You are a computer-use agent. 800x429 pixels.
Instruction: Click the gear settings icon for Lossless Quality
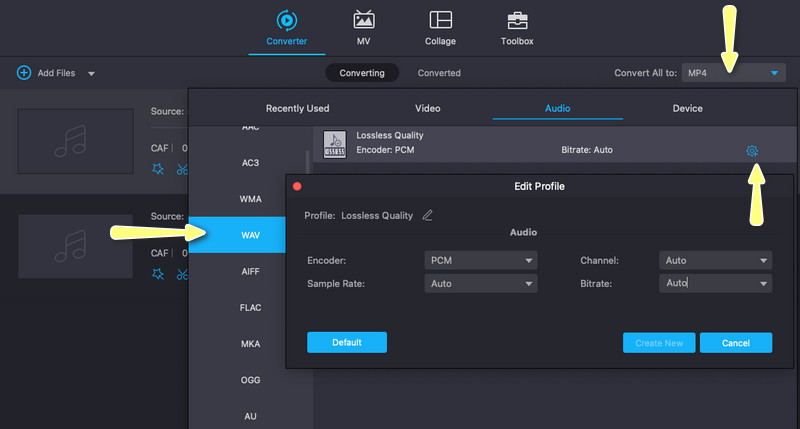[x=752, y=150]
